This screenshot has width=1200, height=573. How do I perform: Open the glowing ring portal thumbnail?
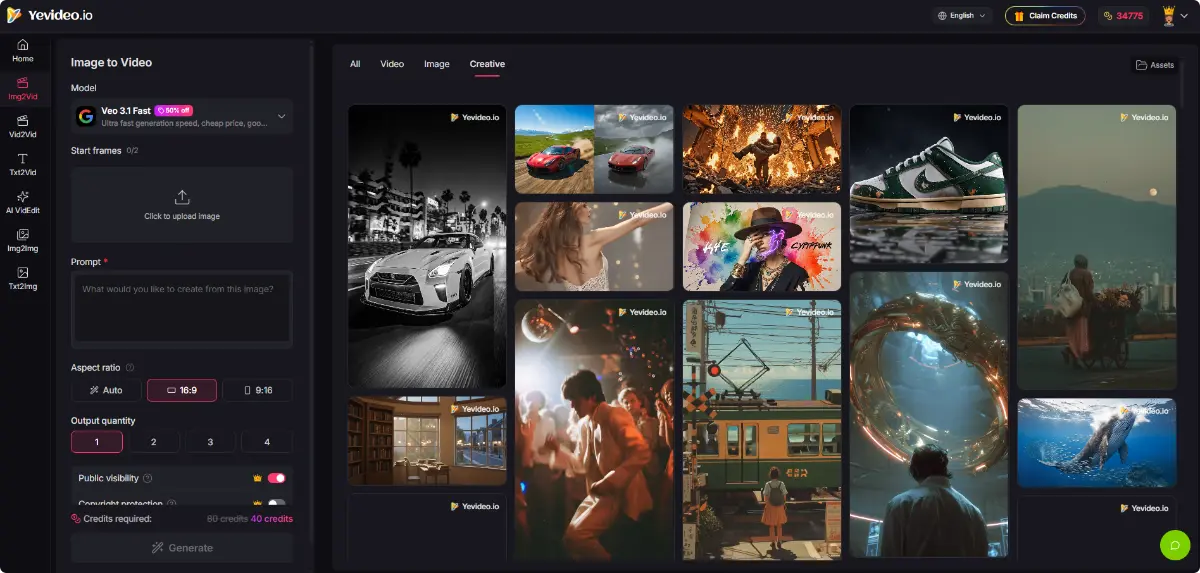929,414
